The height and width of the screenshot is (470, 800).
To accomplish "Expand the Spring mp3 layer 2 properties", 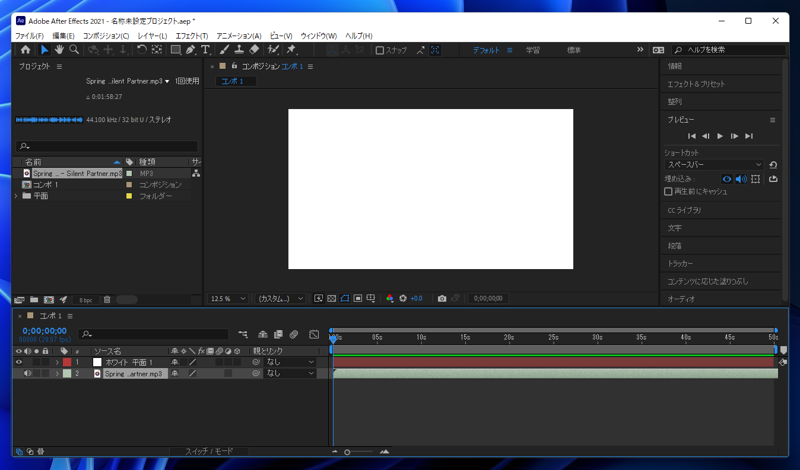I will point(57,374).
